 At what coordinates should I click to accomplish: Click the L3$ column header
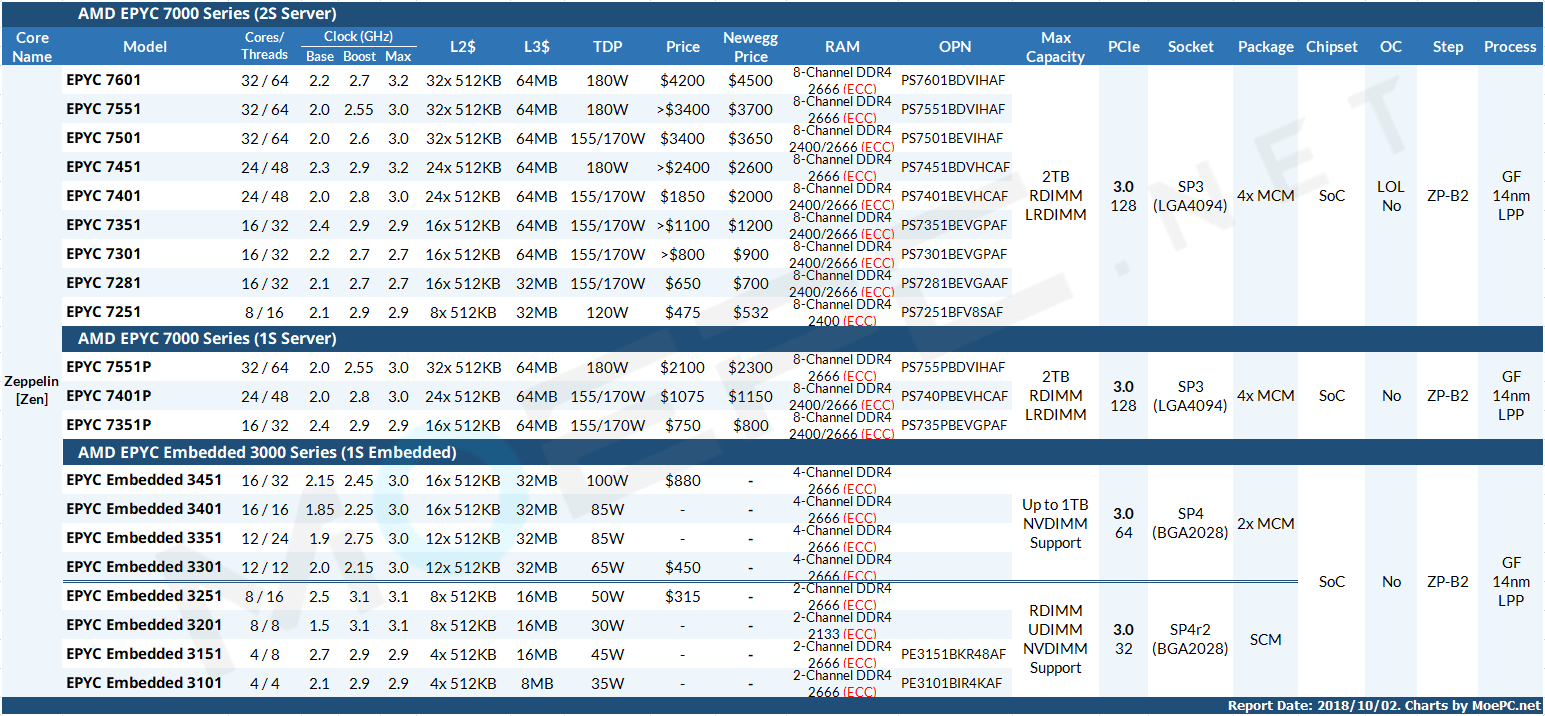[536, 47]
